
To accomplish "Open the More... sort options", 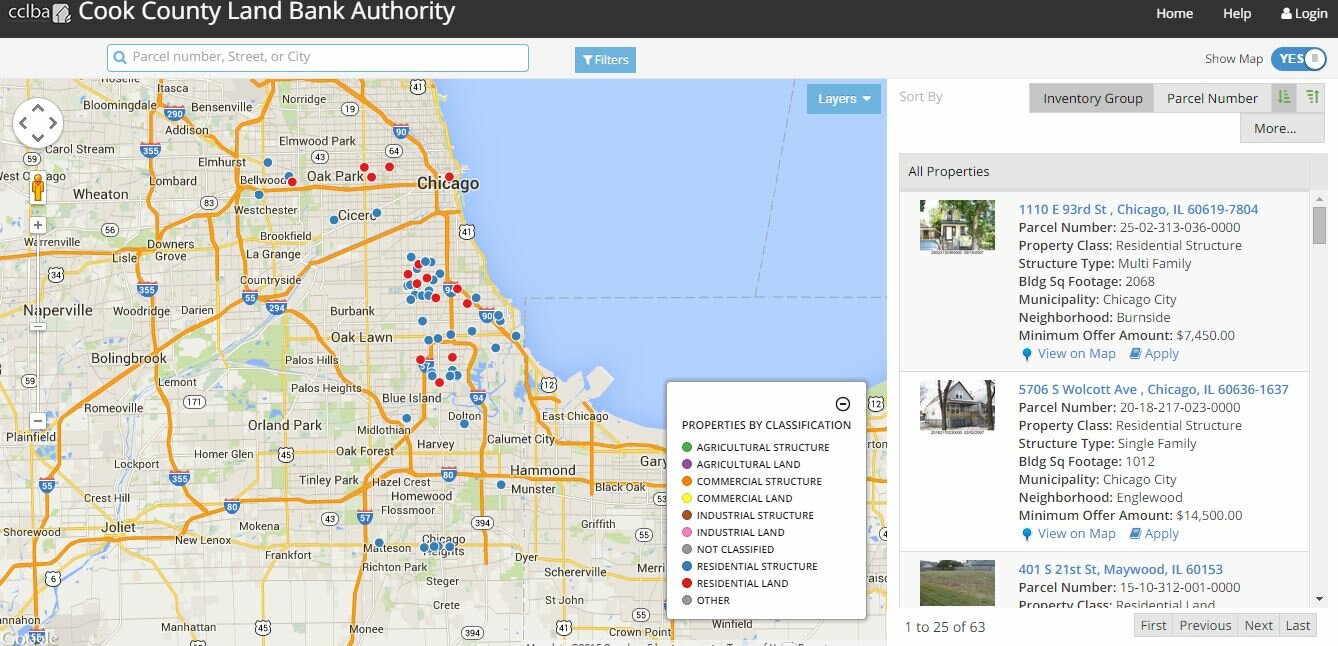I will pos(1282,128).
